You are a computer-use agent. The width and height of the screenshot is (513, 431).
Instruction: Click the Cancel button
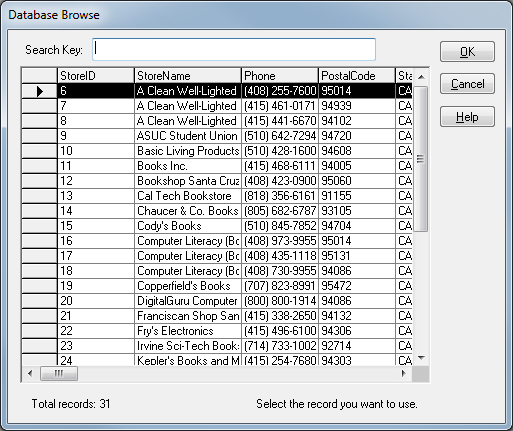point(467,84)
